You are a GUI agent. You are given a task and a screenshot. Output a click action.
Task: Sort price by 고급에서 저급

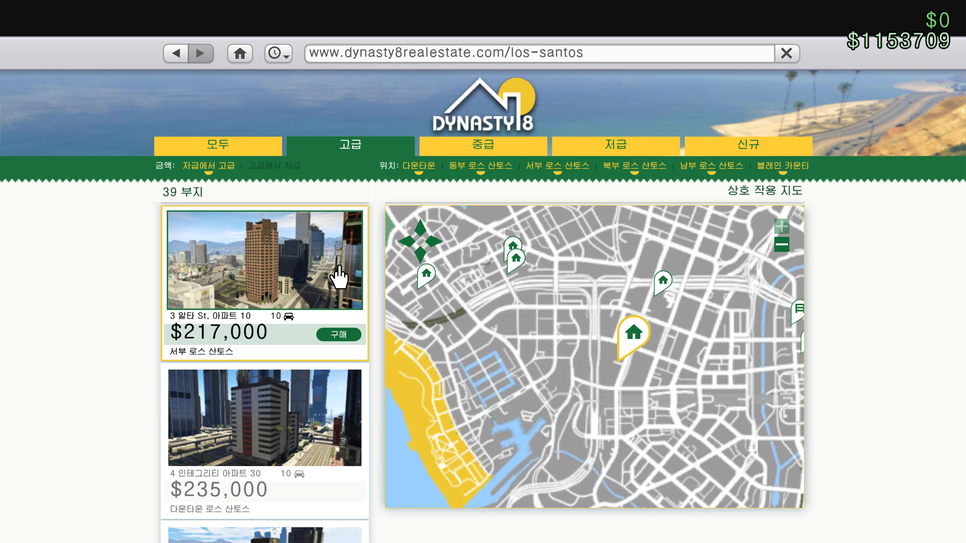click(274, 166)
